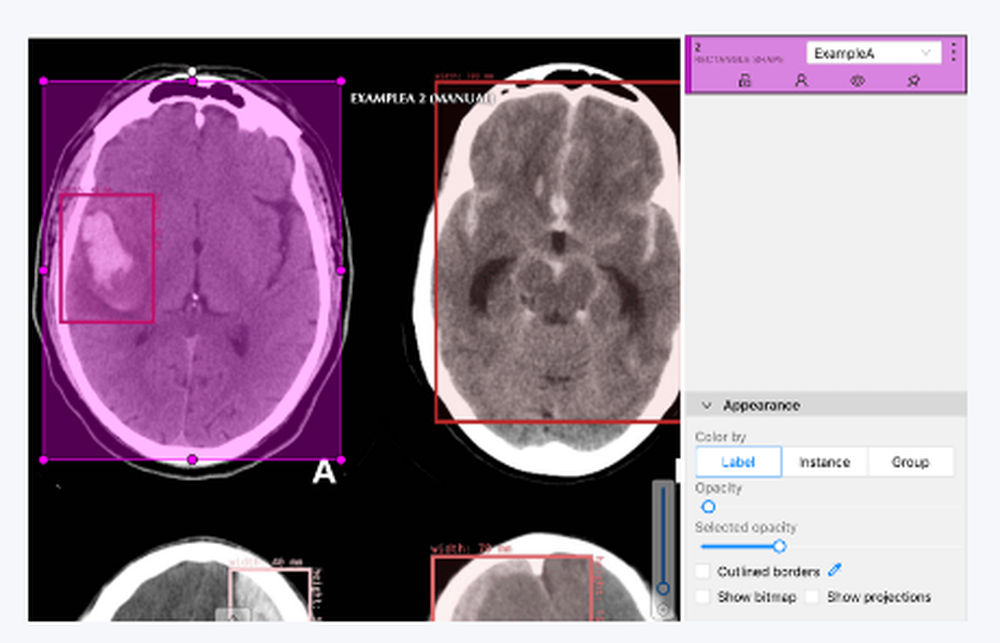Click the bottom-right corner handle of purple box
This screenshot has width=1000, height=643.
[x=341, y=459]
